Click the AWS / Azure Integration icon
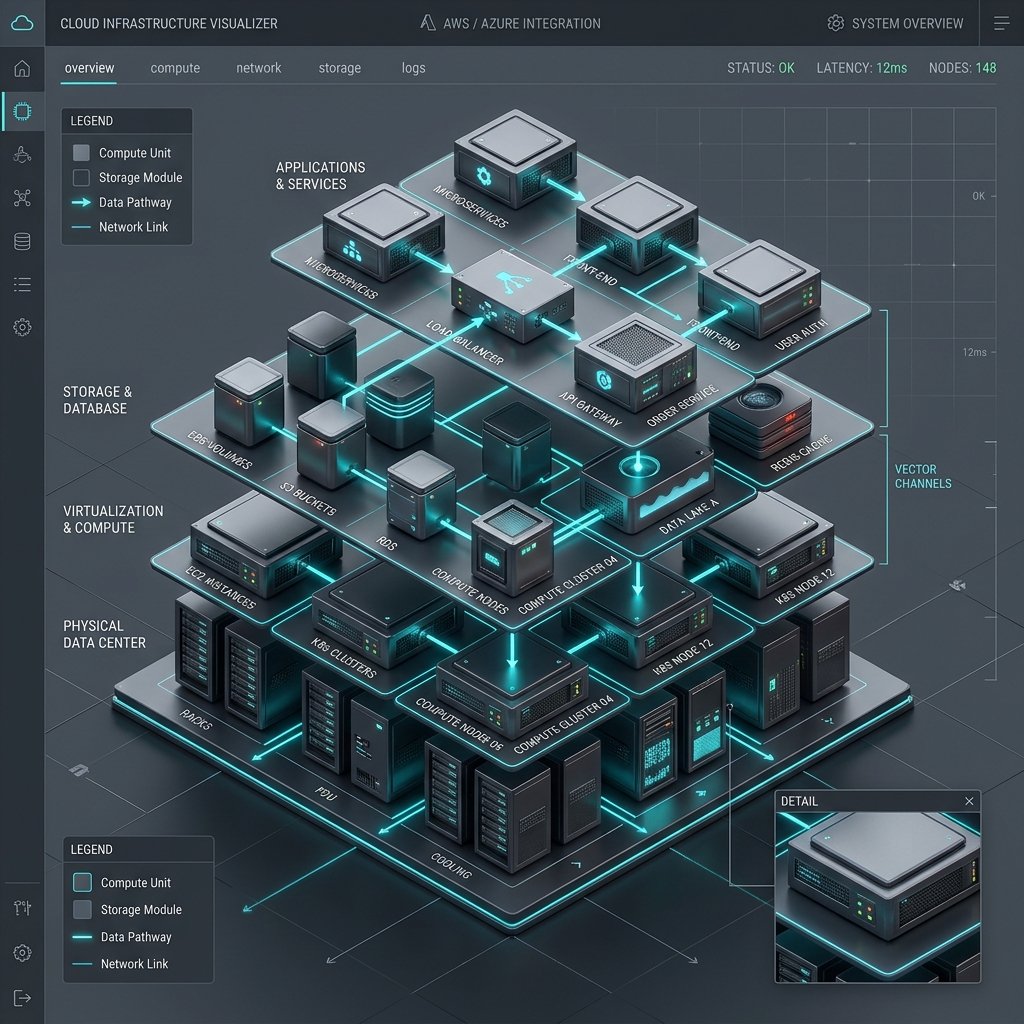This screenshot has height=1024, width=1024. pos(428,23)
